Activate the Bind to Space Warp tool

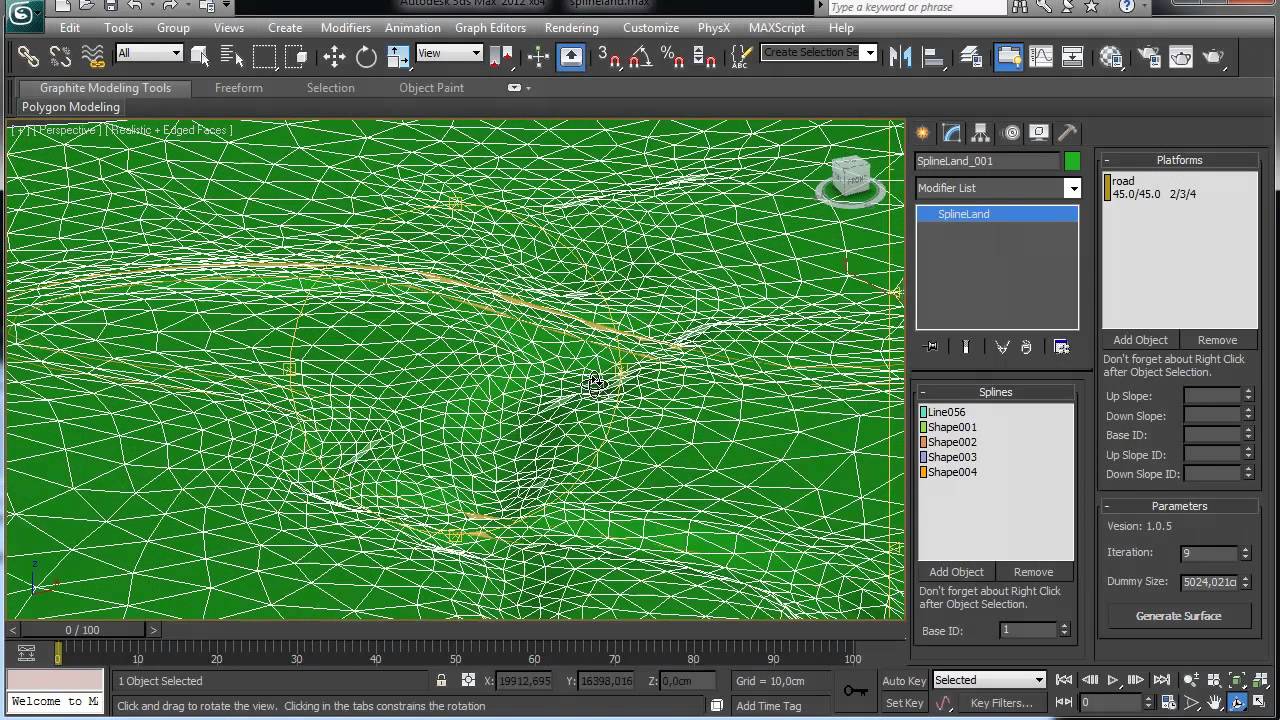(93, 56)
